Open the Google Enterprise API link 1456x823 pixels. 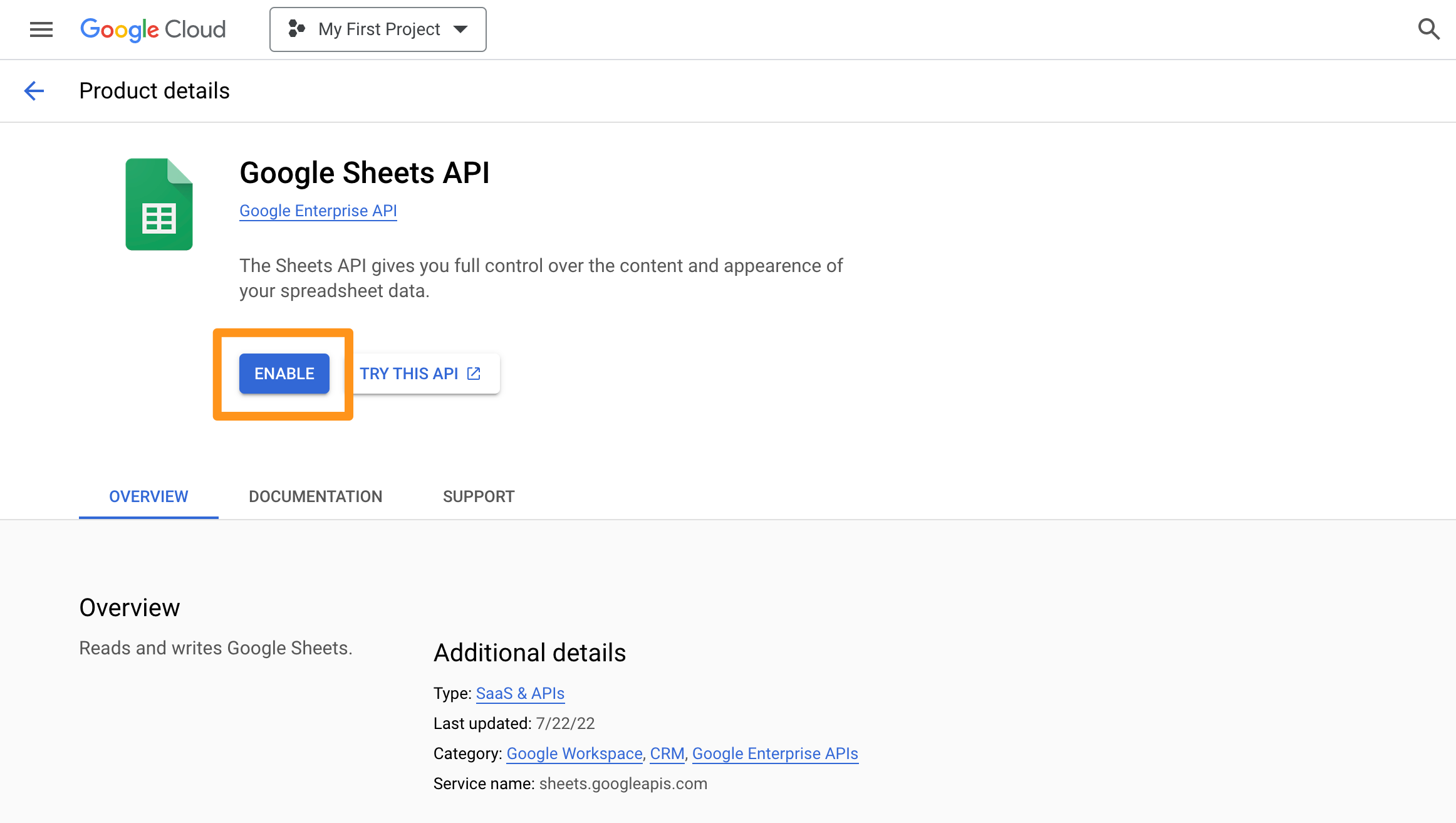pos(318,211)
